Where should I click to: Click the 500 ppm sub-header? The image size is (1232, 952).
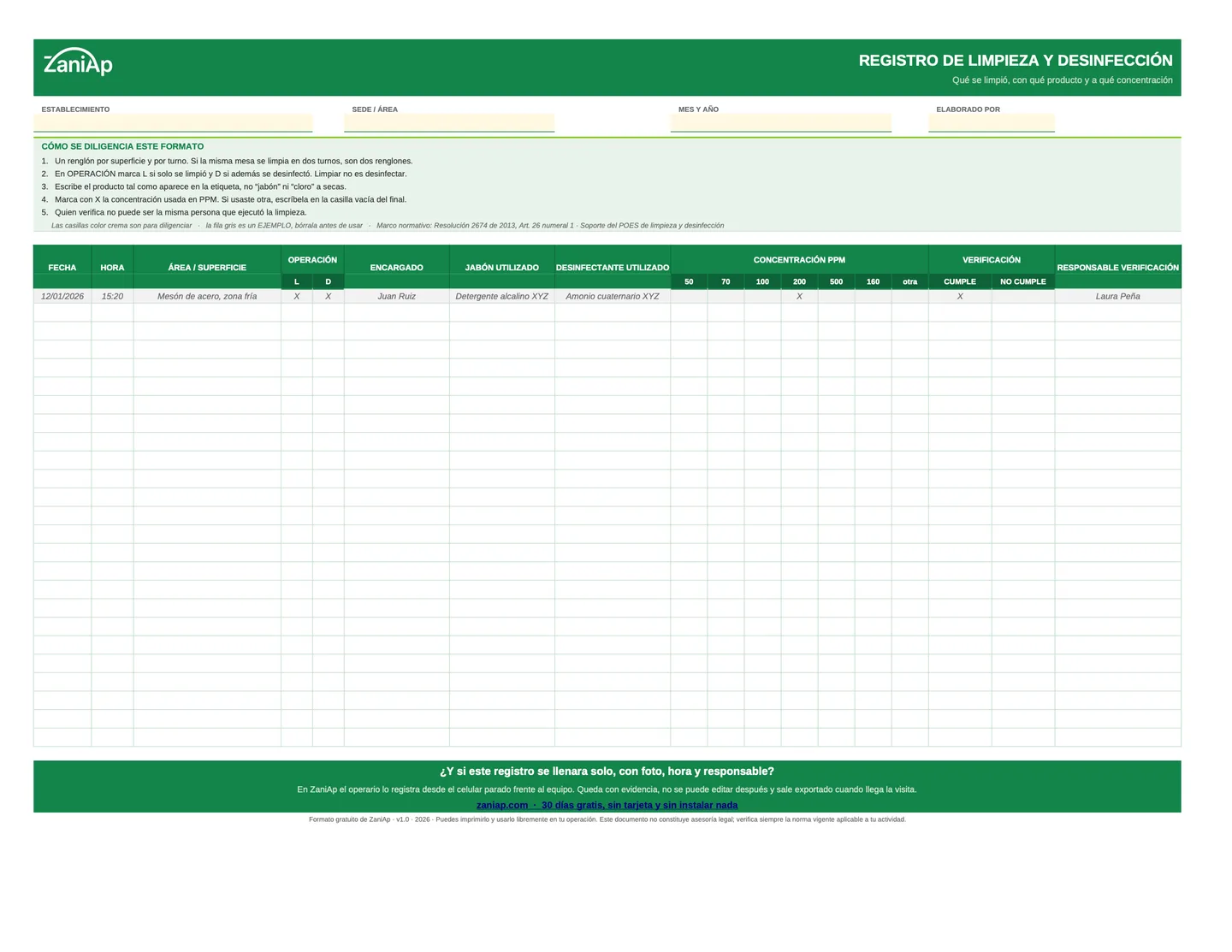[836, 281]
